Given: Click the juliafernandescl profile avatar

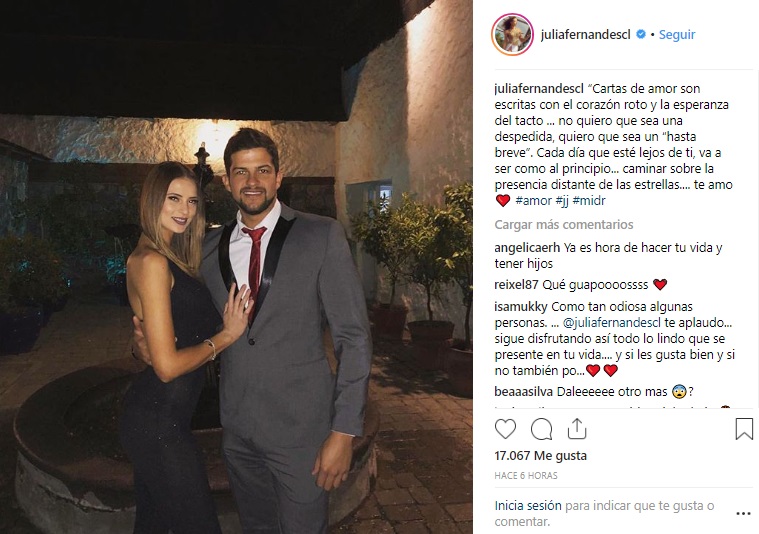Looking at the screenshot, I should (513, 34).
